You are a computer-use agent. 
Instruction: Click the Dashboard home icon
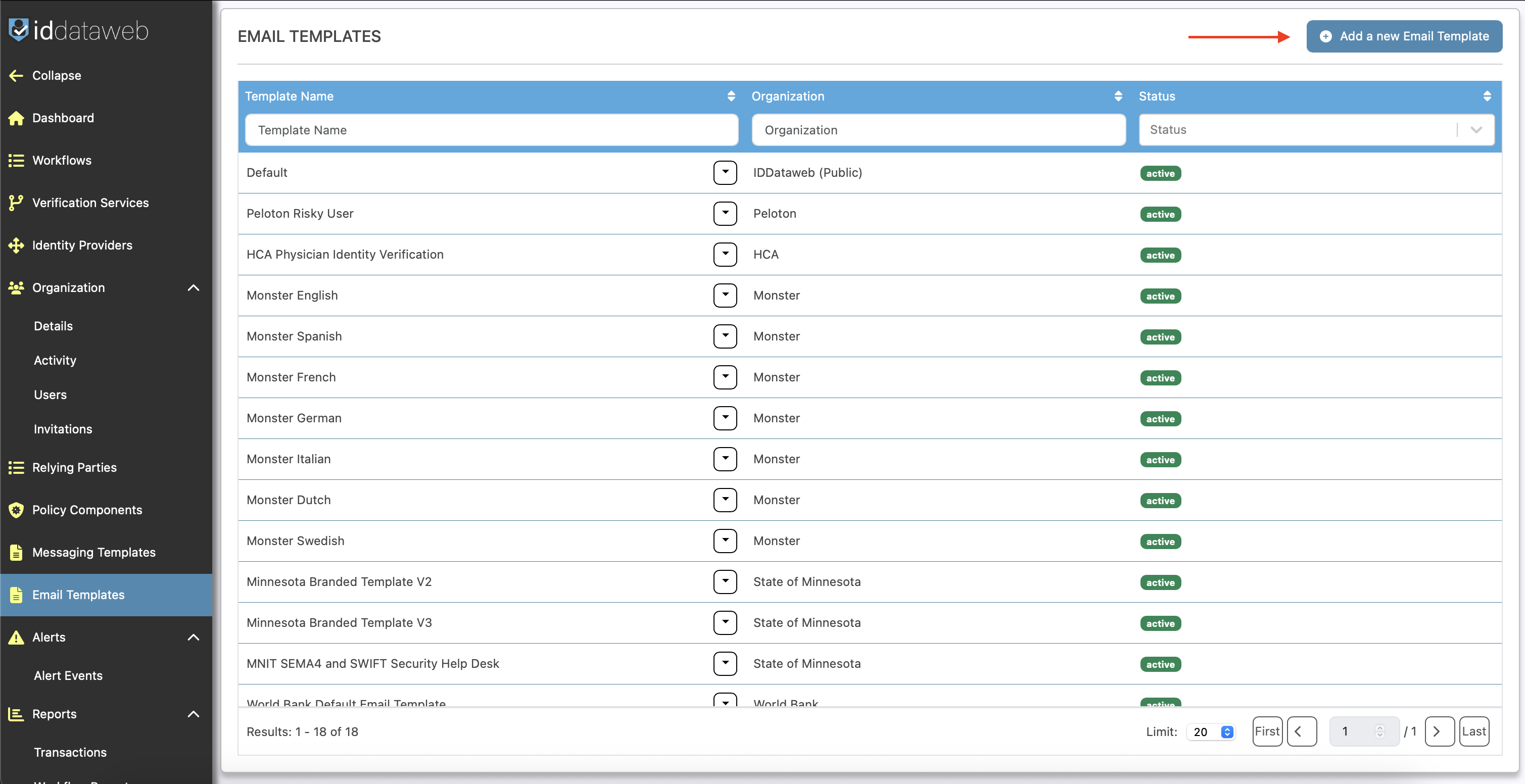click(x=16, y=118)
